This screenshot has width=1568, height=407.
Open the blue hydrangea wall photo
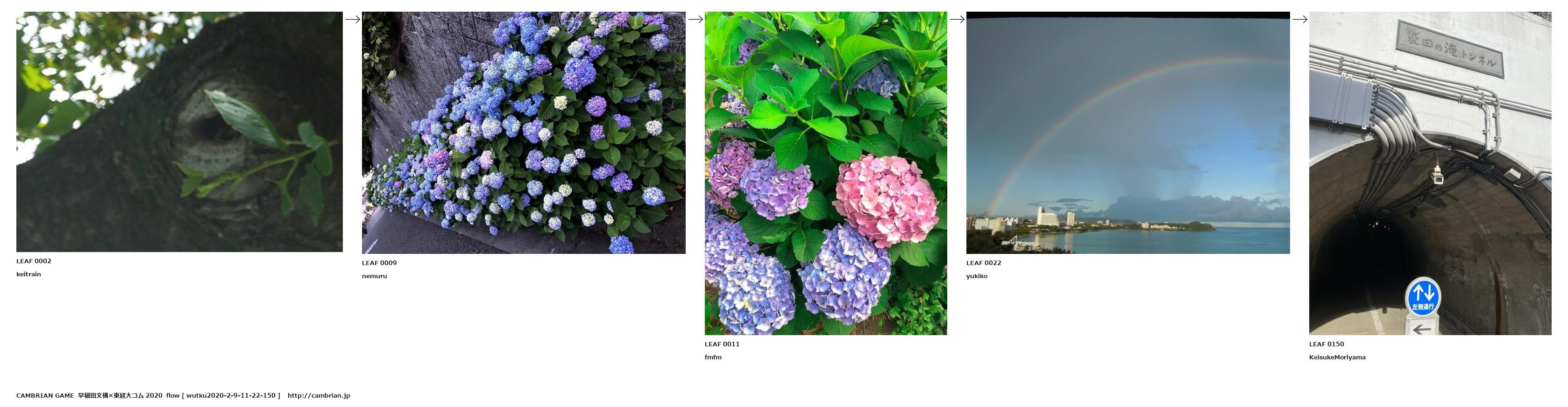[524, 133]
